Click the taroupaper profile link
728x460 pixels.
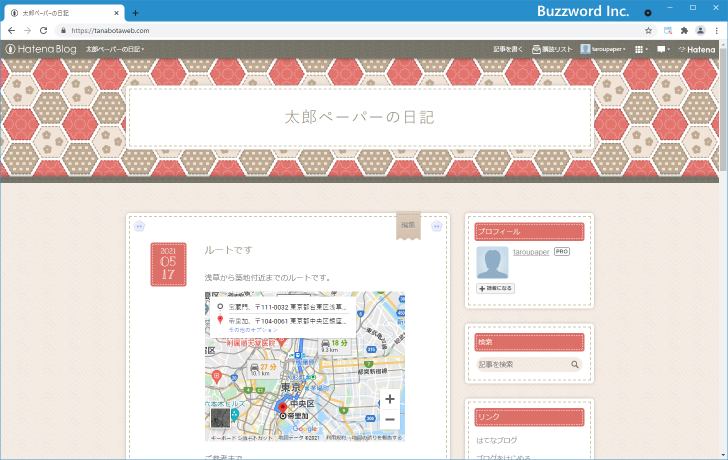(531, 252)
